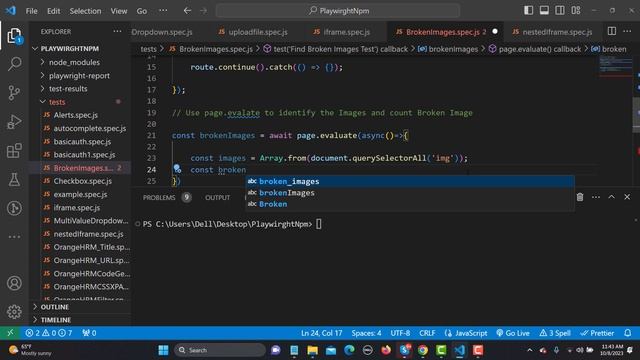Switch to iframe.spec.js editor tab

click(x=341, y=32)
